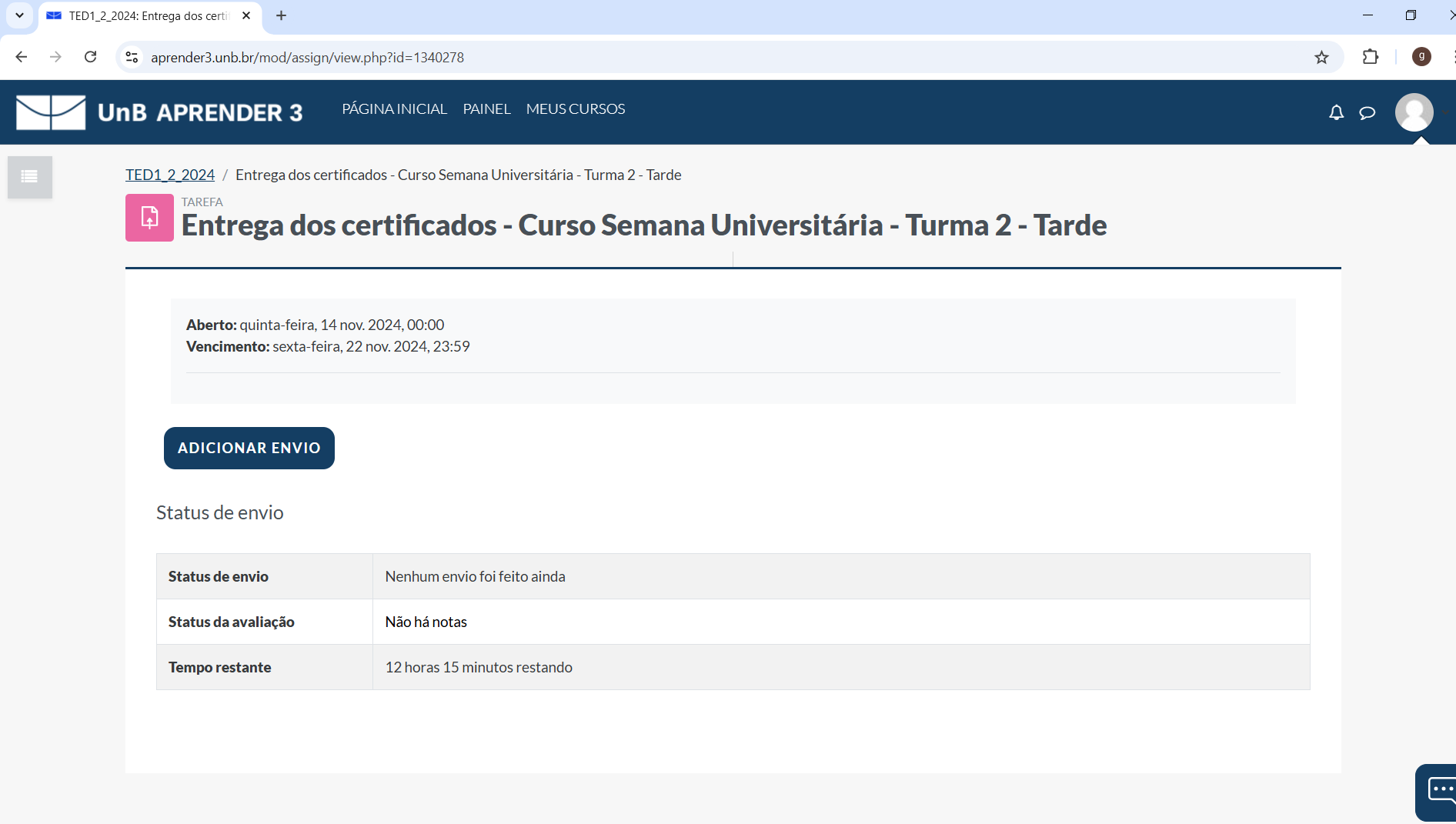This screenshot has width=1456, height=824.
Task: Click the 'Tempo restante' row label
Action: pyautogui.click(x=219, y=667)
